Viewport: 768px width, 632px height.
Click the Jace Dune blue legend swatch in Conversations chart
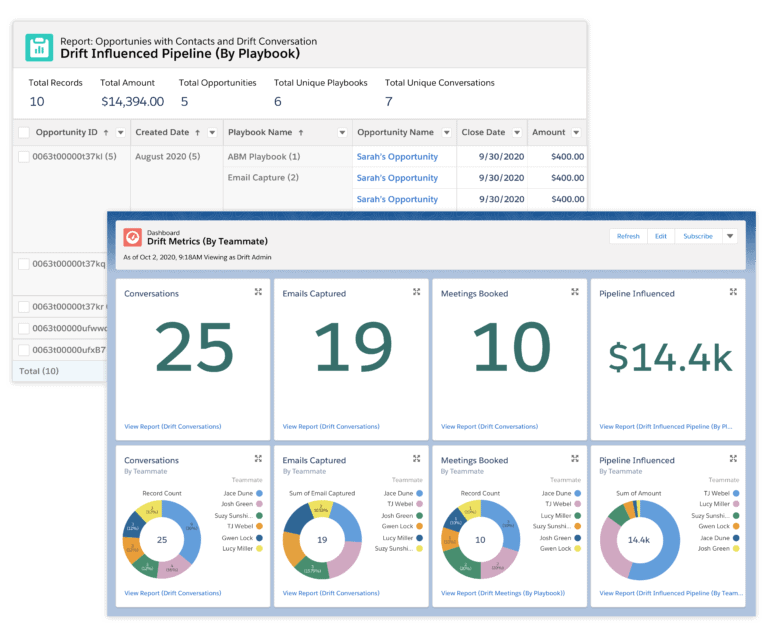click(x=259, y=493)
